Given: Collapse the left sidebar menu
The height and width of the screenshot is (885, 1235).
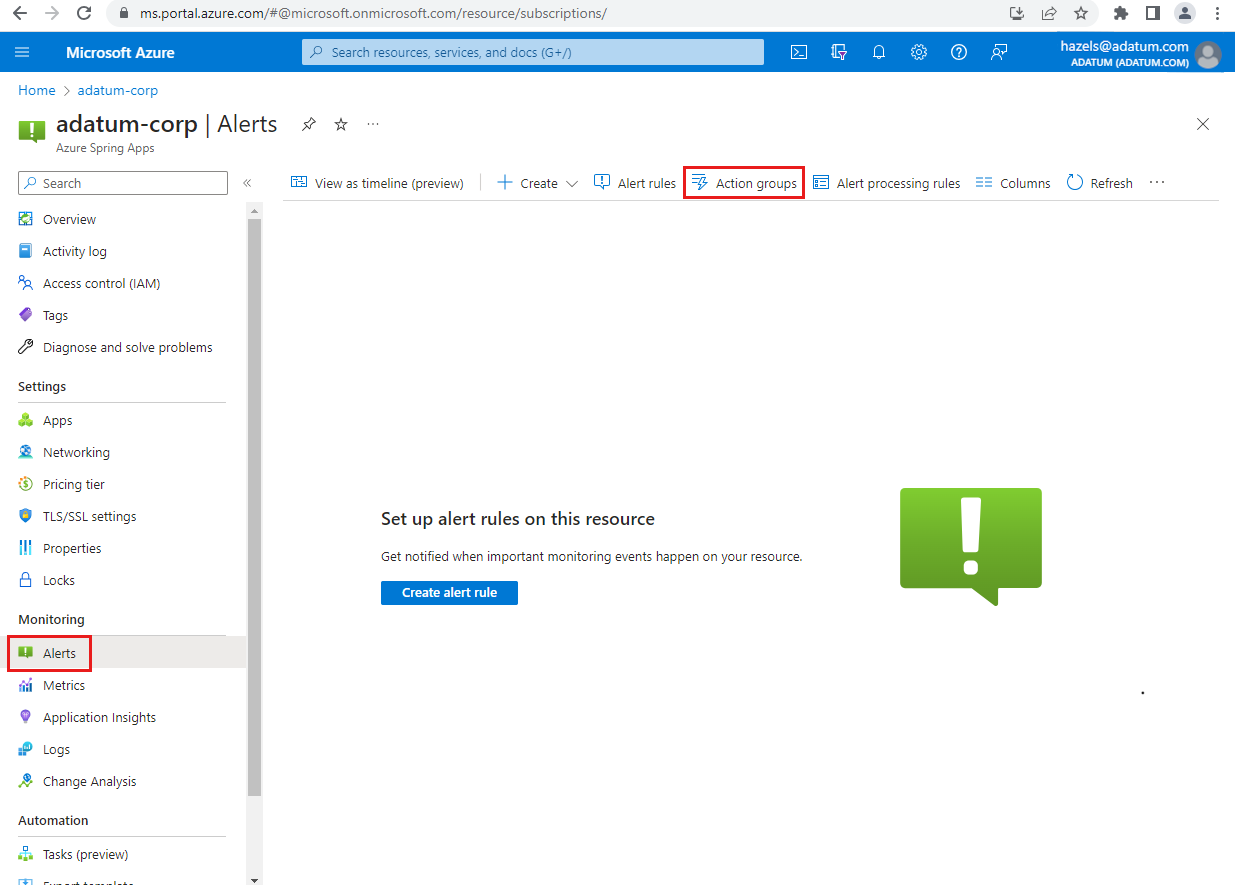Looking at the screenshot, I should [x=247, y=183].
